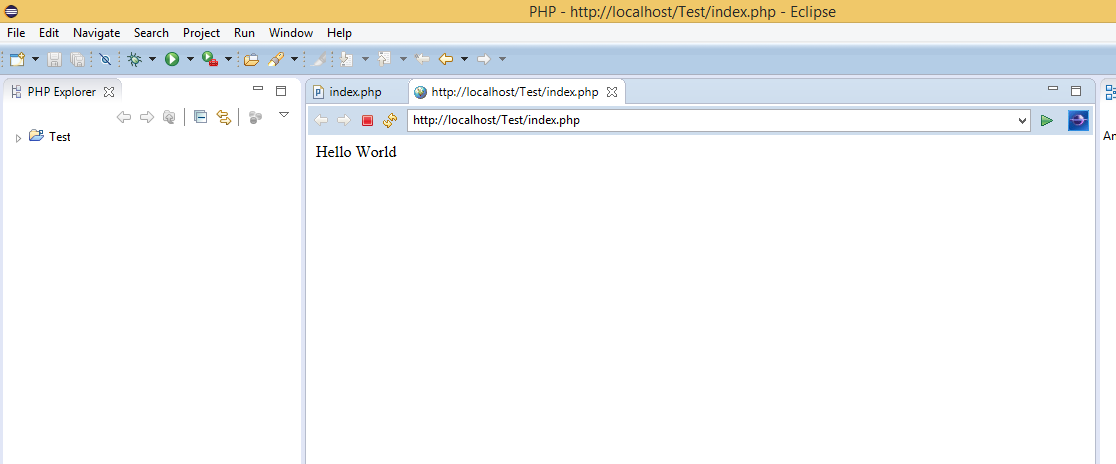Minimize the PHP Explorer panel
Screen dimensions: 1116x464
click(x=258, y=89)
